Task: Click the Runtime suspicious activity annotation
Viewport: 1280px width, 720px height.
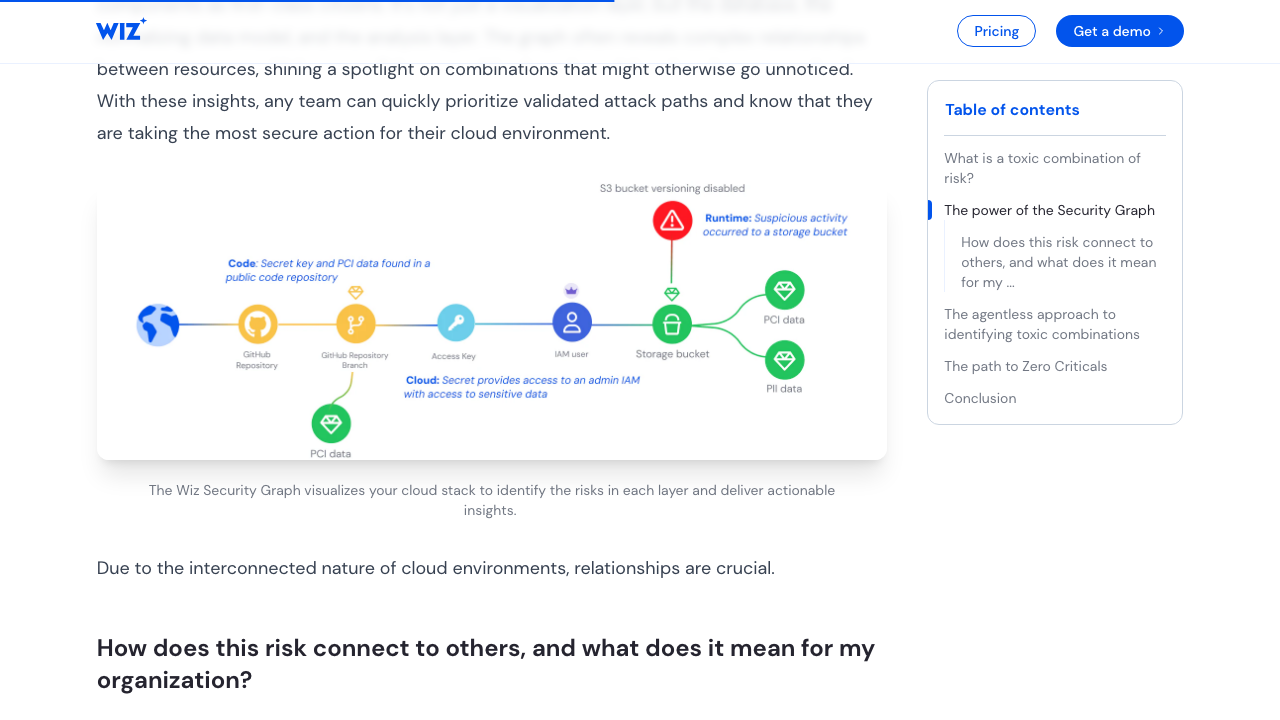Action: (776, 225)
